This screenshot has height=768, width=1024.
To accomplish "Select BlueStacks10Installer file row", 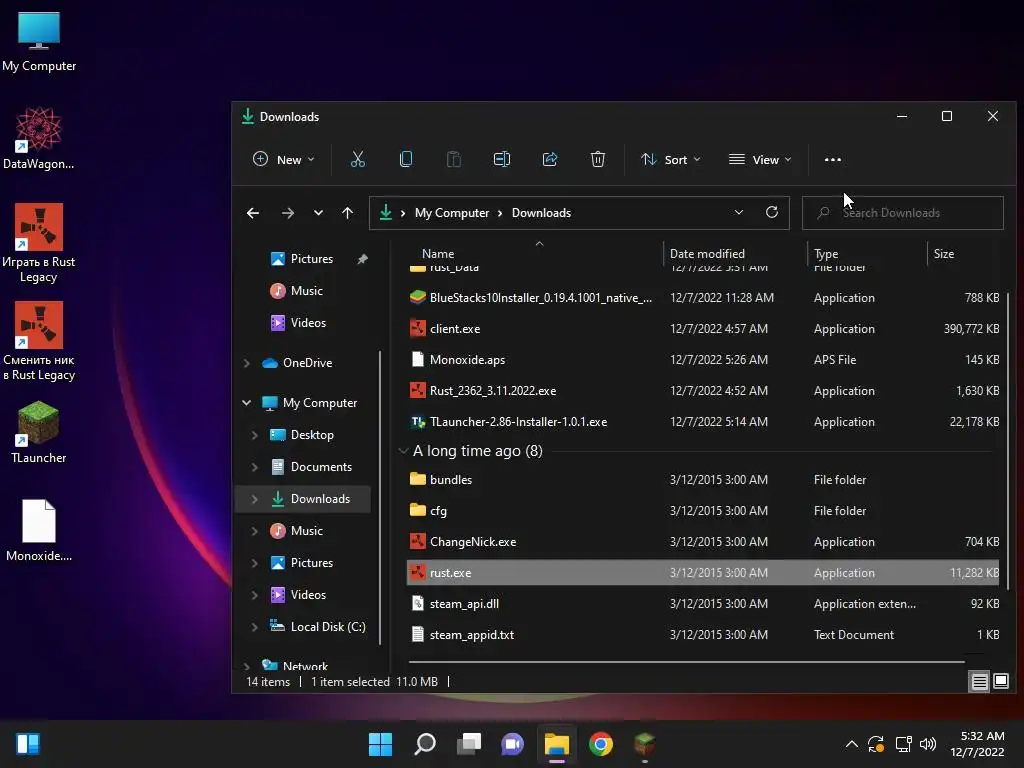I will (x=703, y=298).
